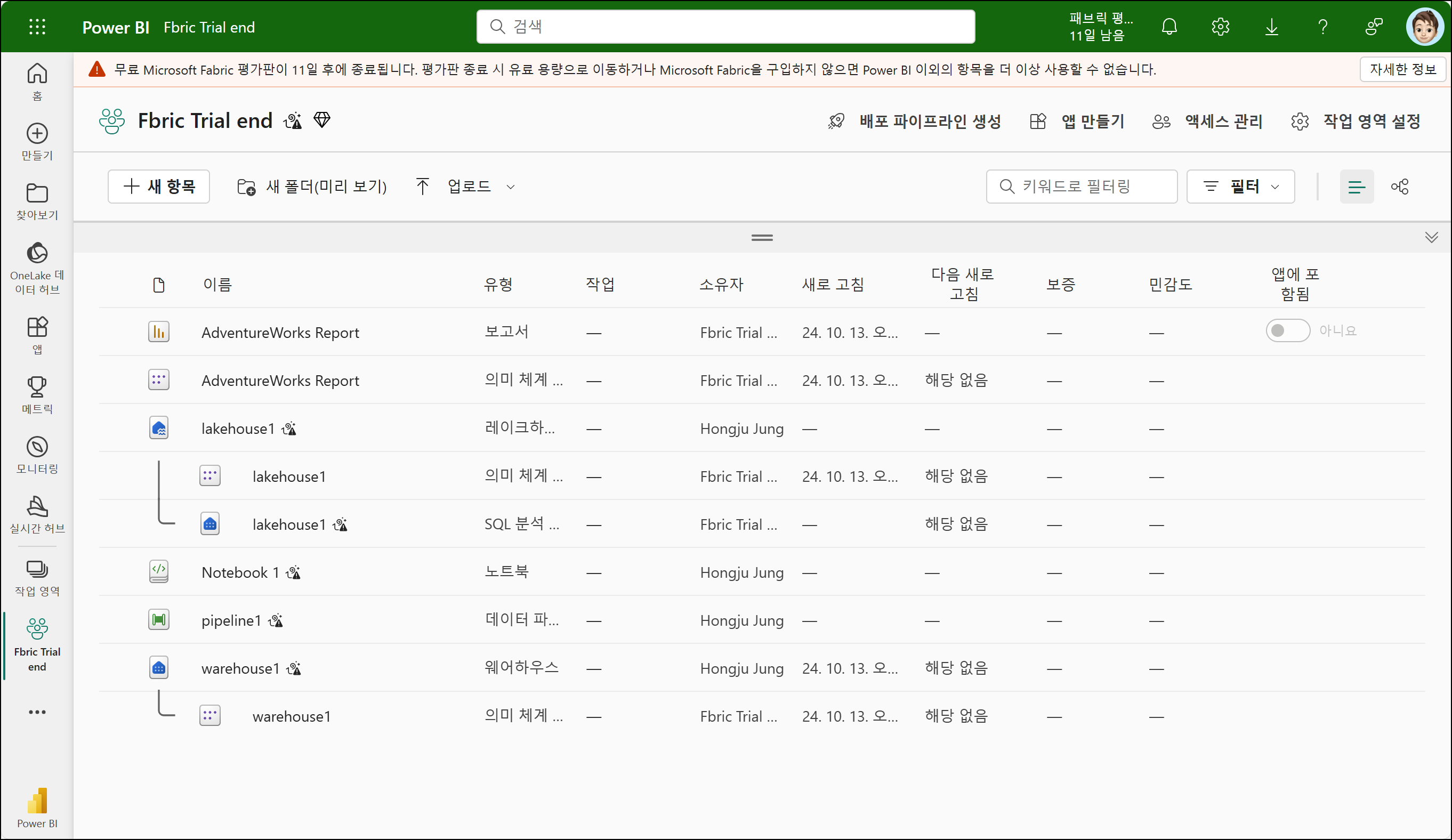This screenshot has height=840, width=1452.
Task: Click the warehouse1 warehouse item icon
Action: pyautogui.click(x=158, y=668)
